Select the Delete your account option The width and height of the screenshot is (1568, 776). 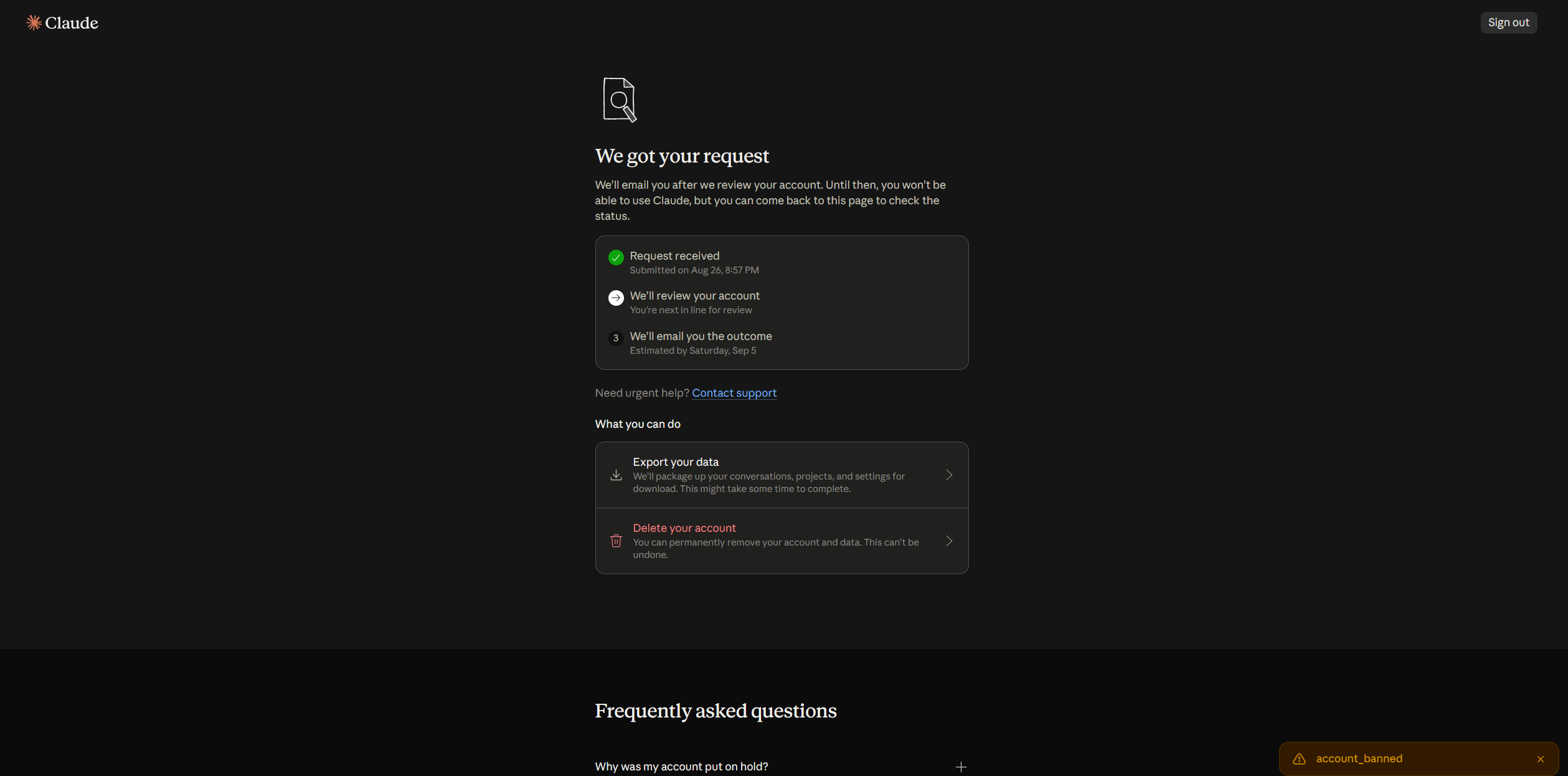click(782, 541)
